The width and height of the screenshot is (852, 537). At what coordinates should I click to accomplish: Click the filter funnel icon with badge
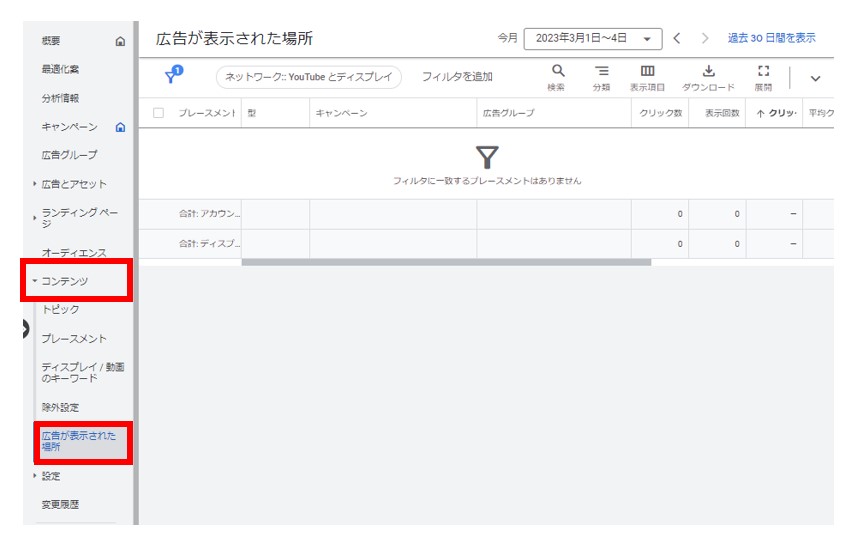(173, 74)
